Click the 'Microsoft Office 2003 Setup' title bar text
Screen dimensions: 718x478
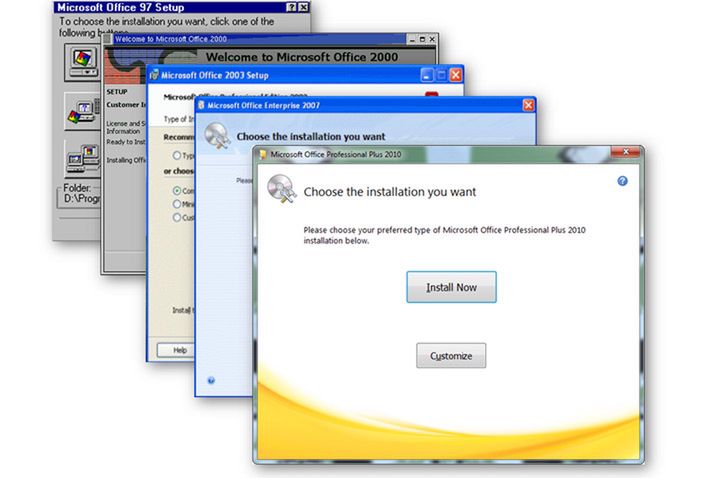click(x=215, y=75)
